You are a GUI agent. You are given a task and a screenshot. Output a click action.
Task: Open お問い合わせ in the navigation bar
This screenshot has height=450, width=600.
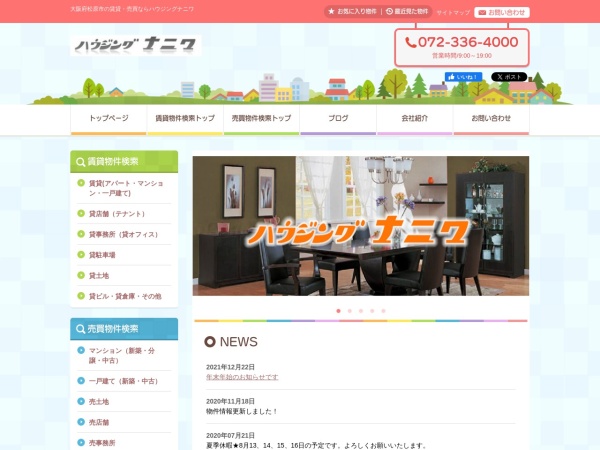491,119
